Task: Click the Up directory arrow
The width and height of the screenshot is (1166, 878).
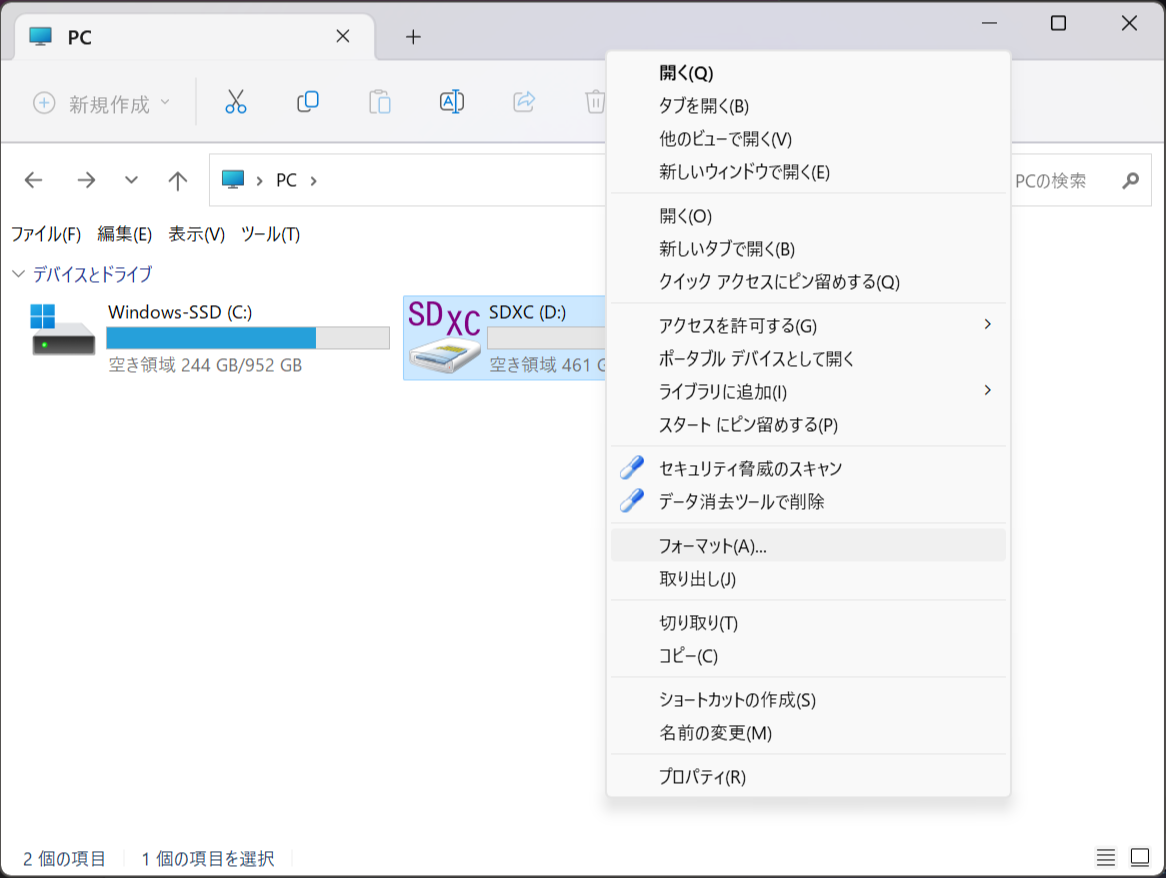Action: pyautogui.click(x=178, y=180)
